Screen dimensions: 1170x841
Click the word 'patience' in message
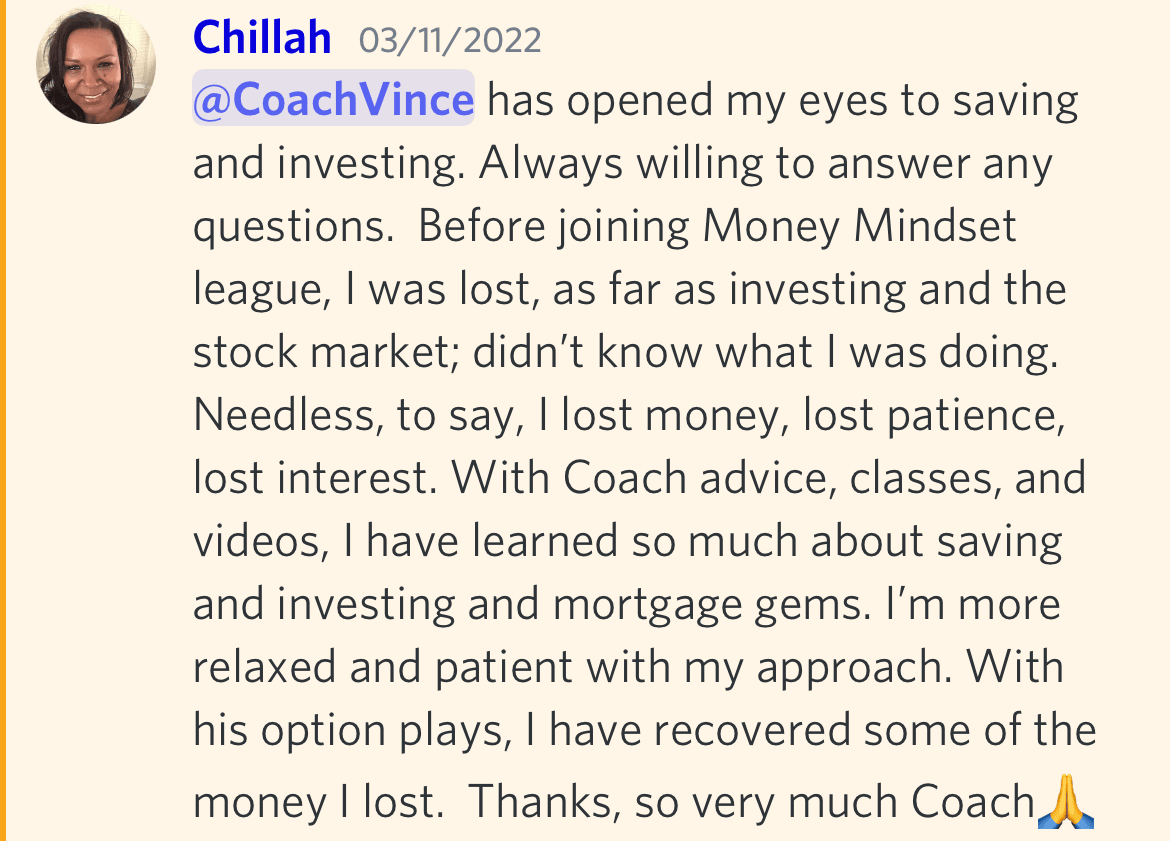[x=971, y=416]
